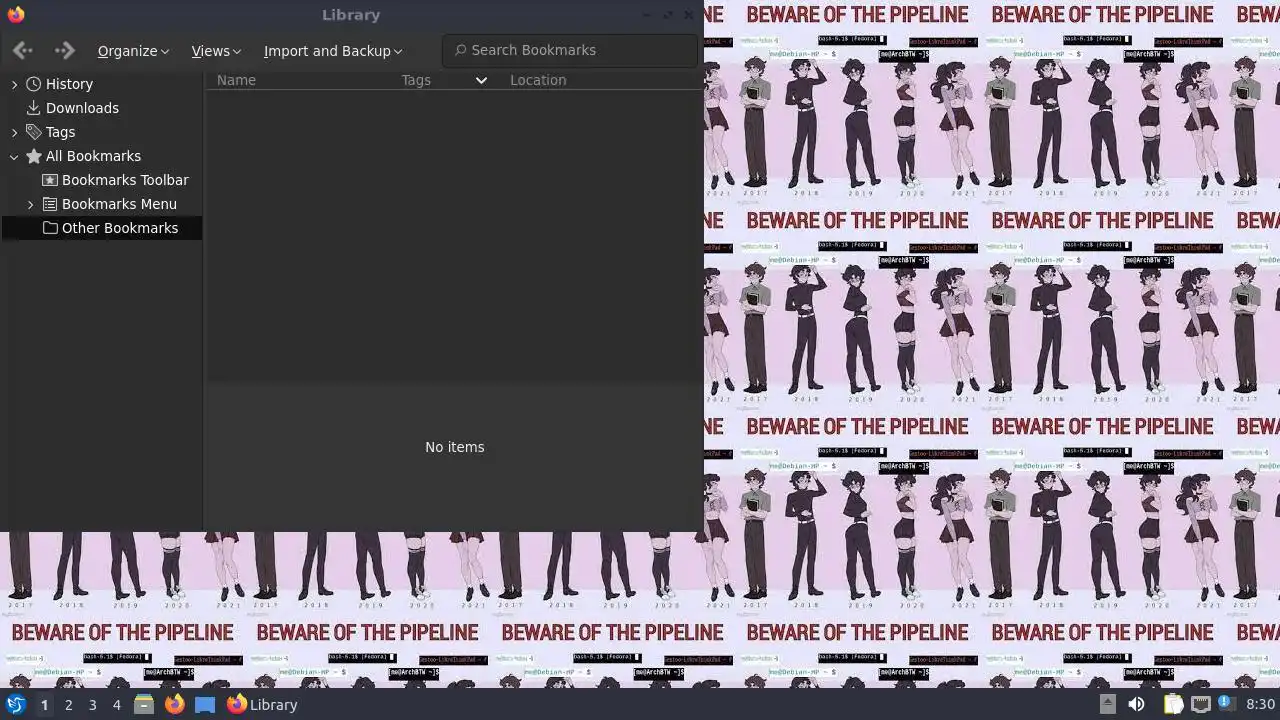Open the Import and Backup menu

pyautogui.click(x=333, y=51)
